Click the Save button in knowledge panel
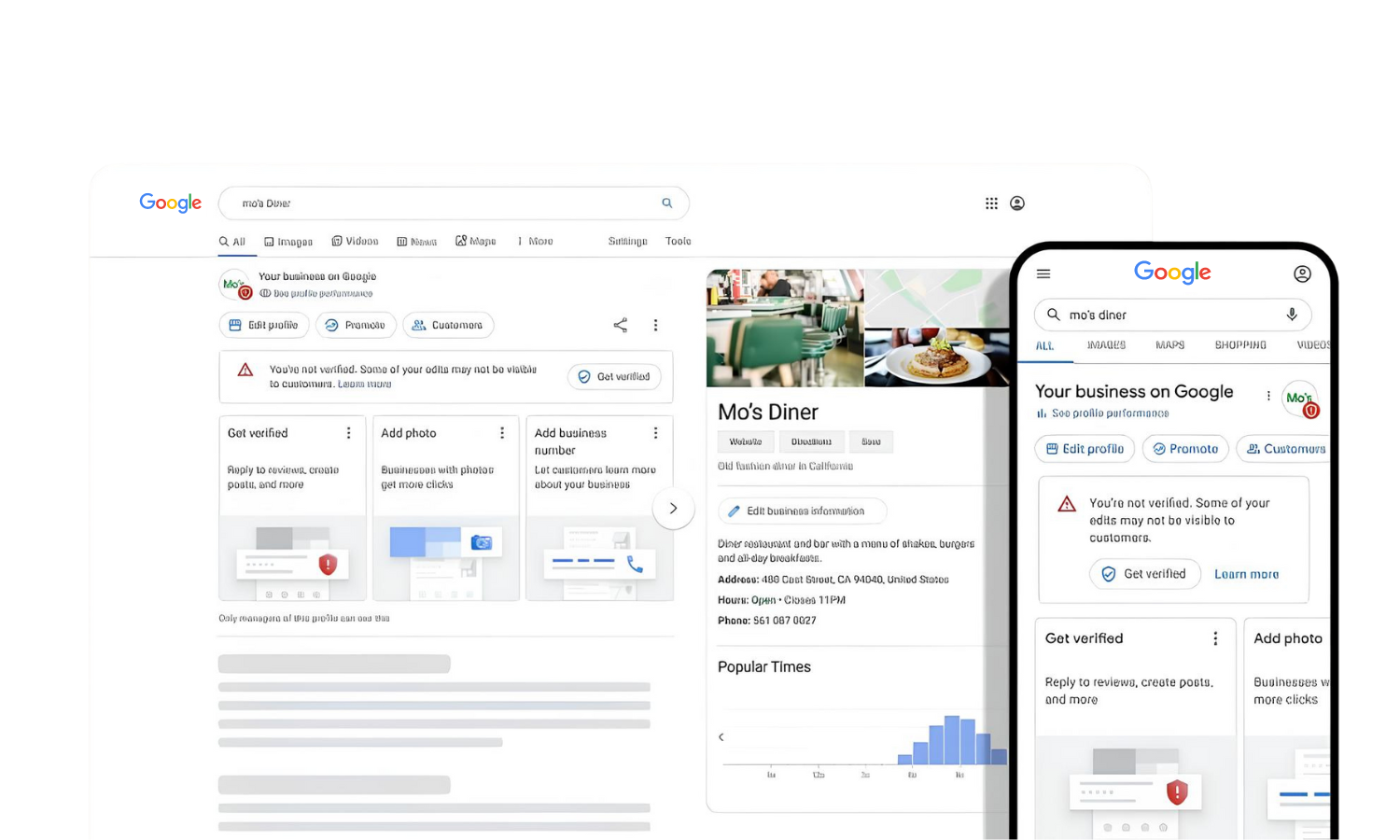 point(871,441)
